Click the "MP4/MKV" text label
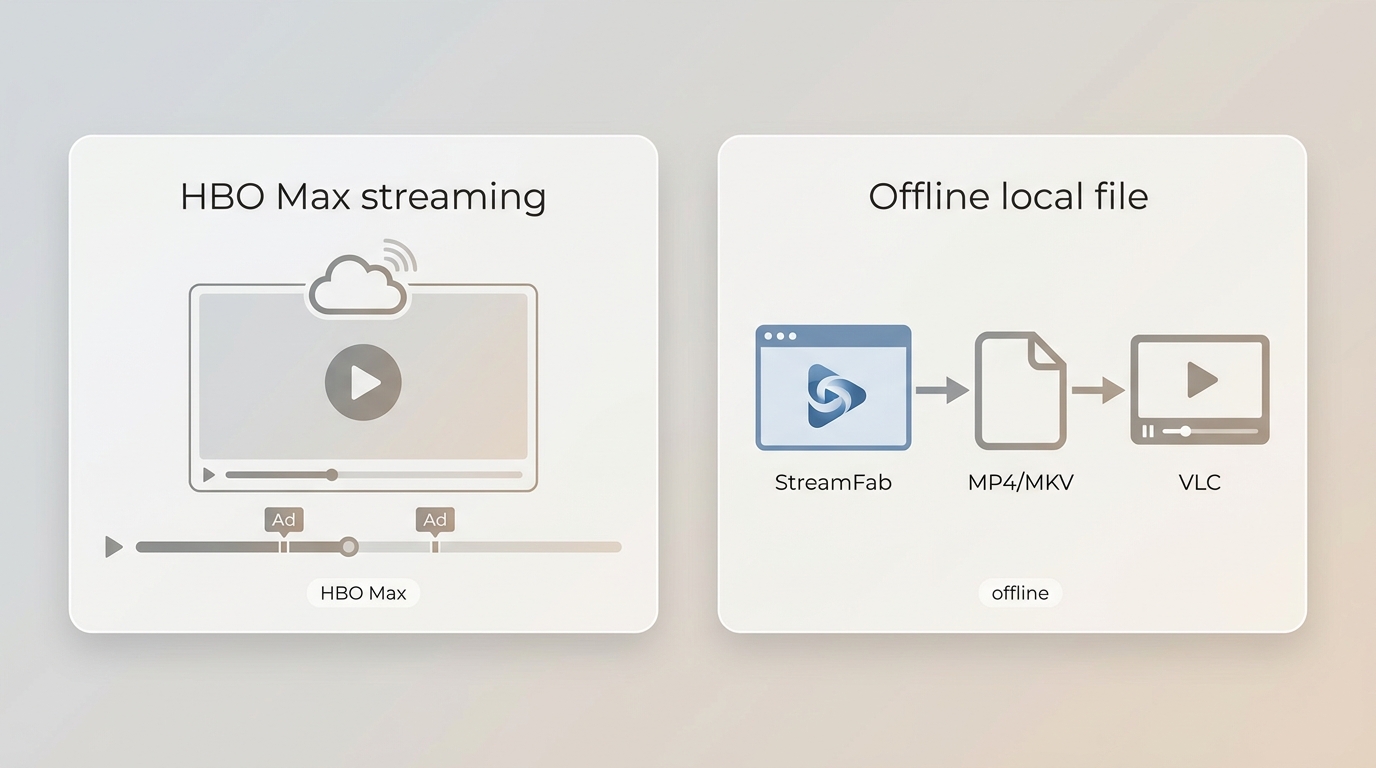The width and height of the screenshot is (1376, 768). pyautogui.click(x=1020, y=482)
